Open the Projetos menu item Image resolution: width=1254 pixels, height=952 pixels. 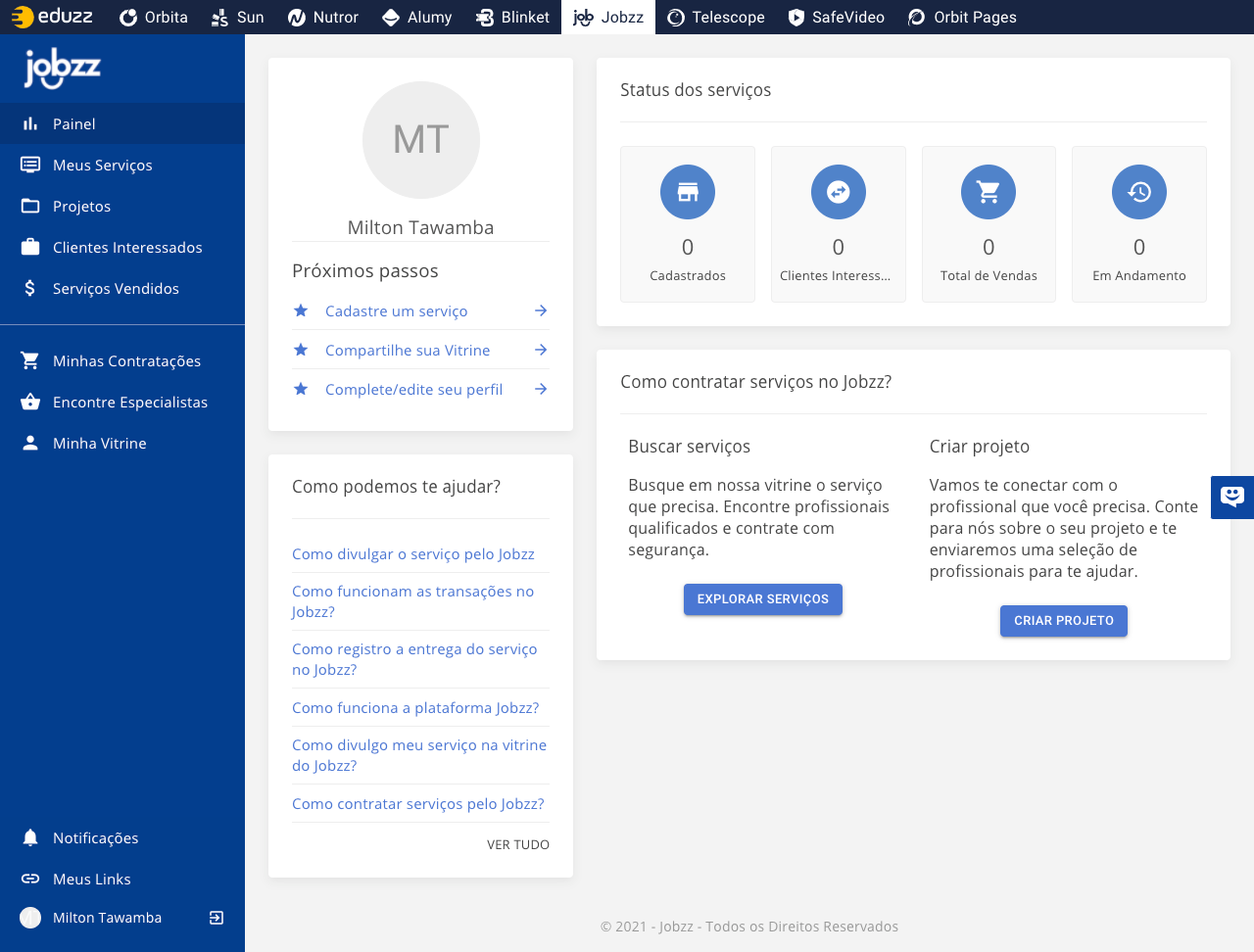point(122,206)
